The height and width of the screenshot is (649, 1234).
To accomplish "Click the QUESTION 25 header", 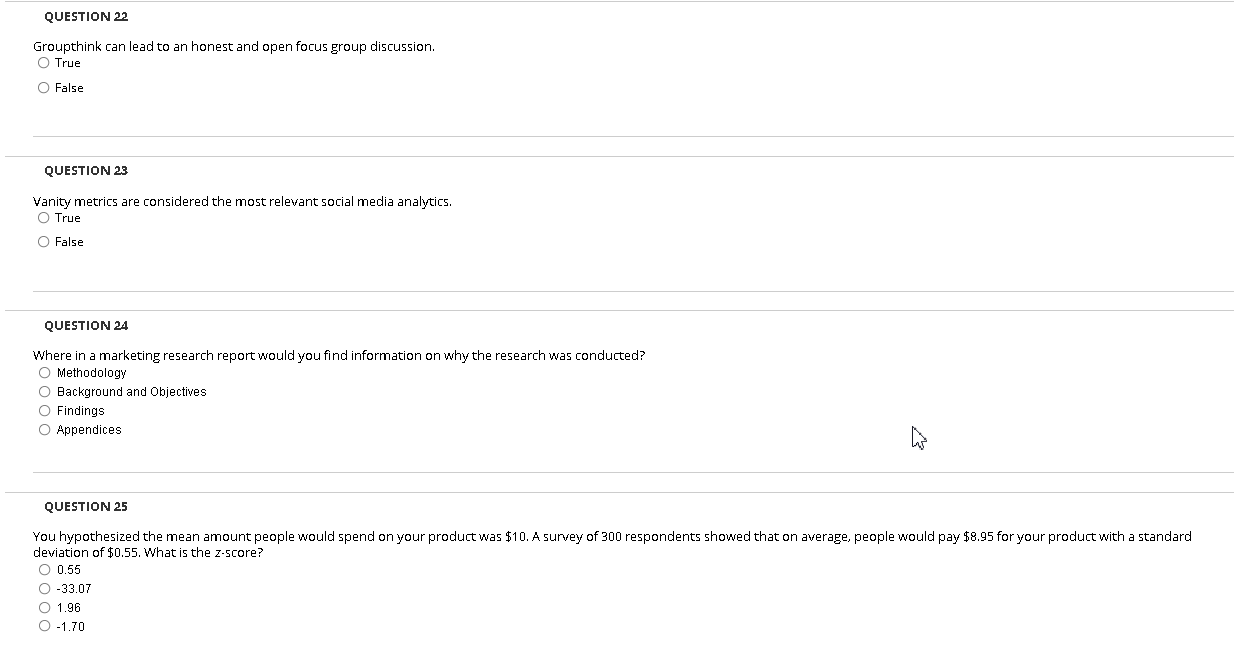I will (x=84, y=506).
